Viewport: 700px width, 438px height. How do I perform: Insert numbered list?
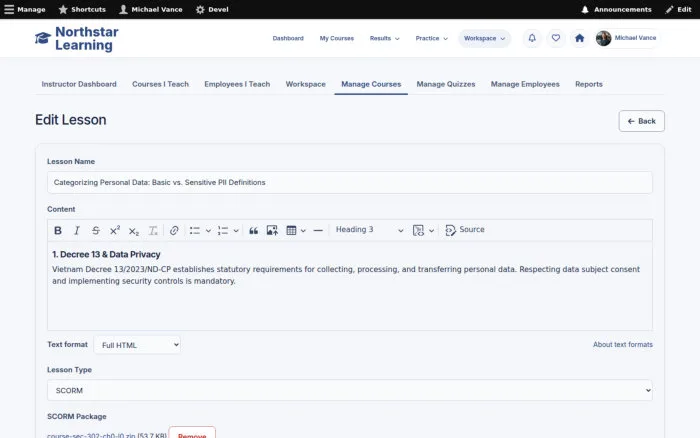[x=223, y=230]
